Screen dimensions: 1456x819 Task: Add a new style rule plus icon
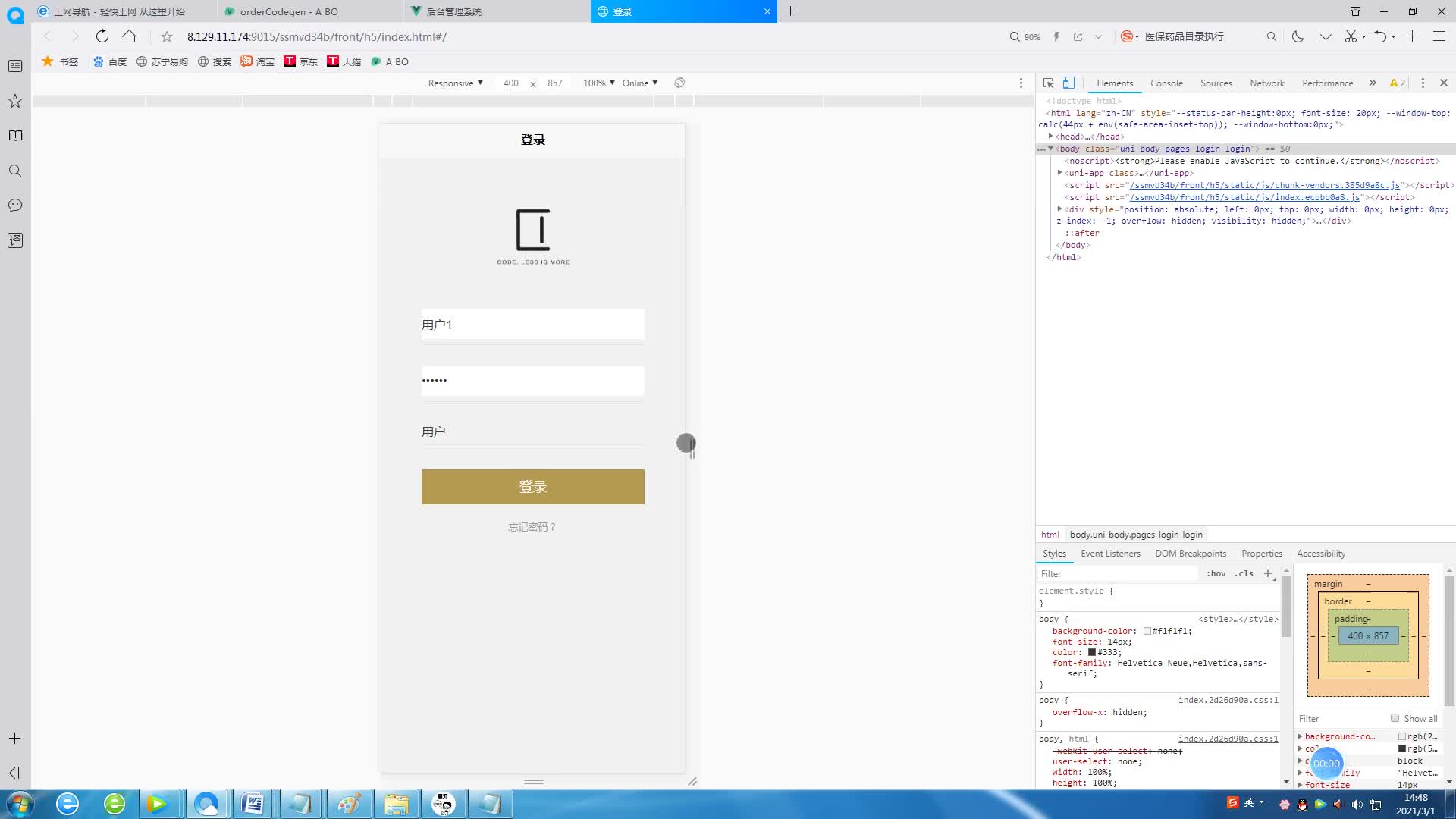click(1268, 574)
